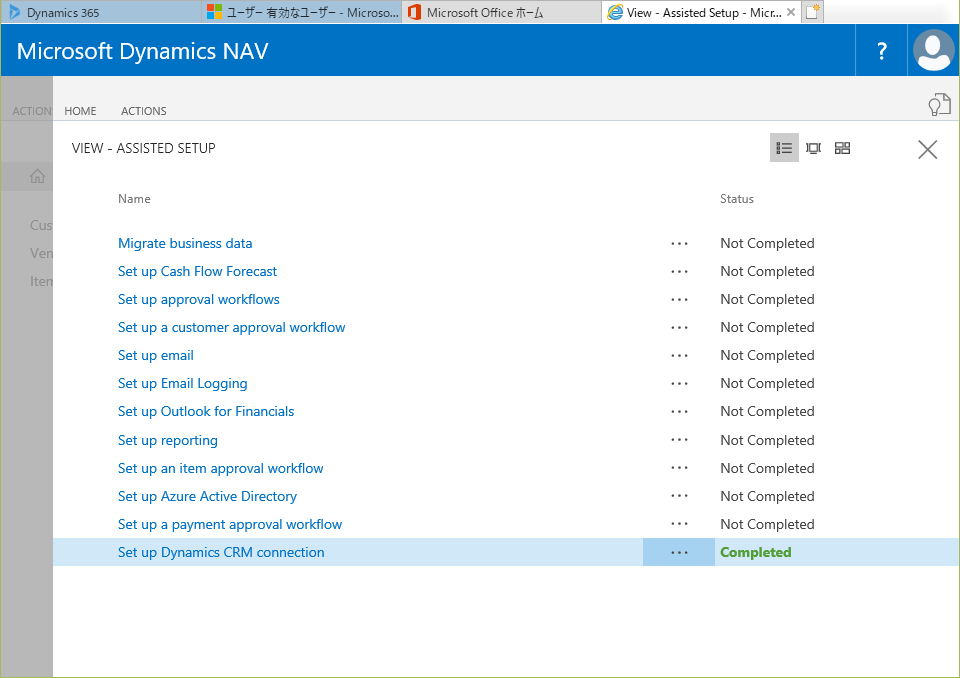Viewport: 960px width, 678px height.
Task: Switch to the Dynamics 365 browser tab
Action: pos(101,12)
